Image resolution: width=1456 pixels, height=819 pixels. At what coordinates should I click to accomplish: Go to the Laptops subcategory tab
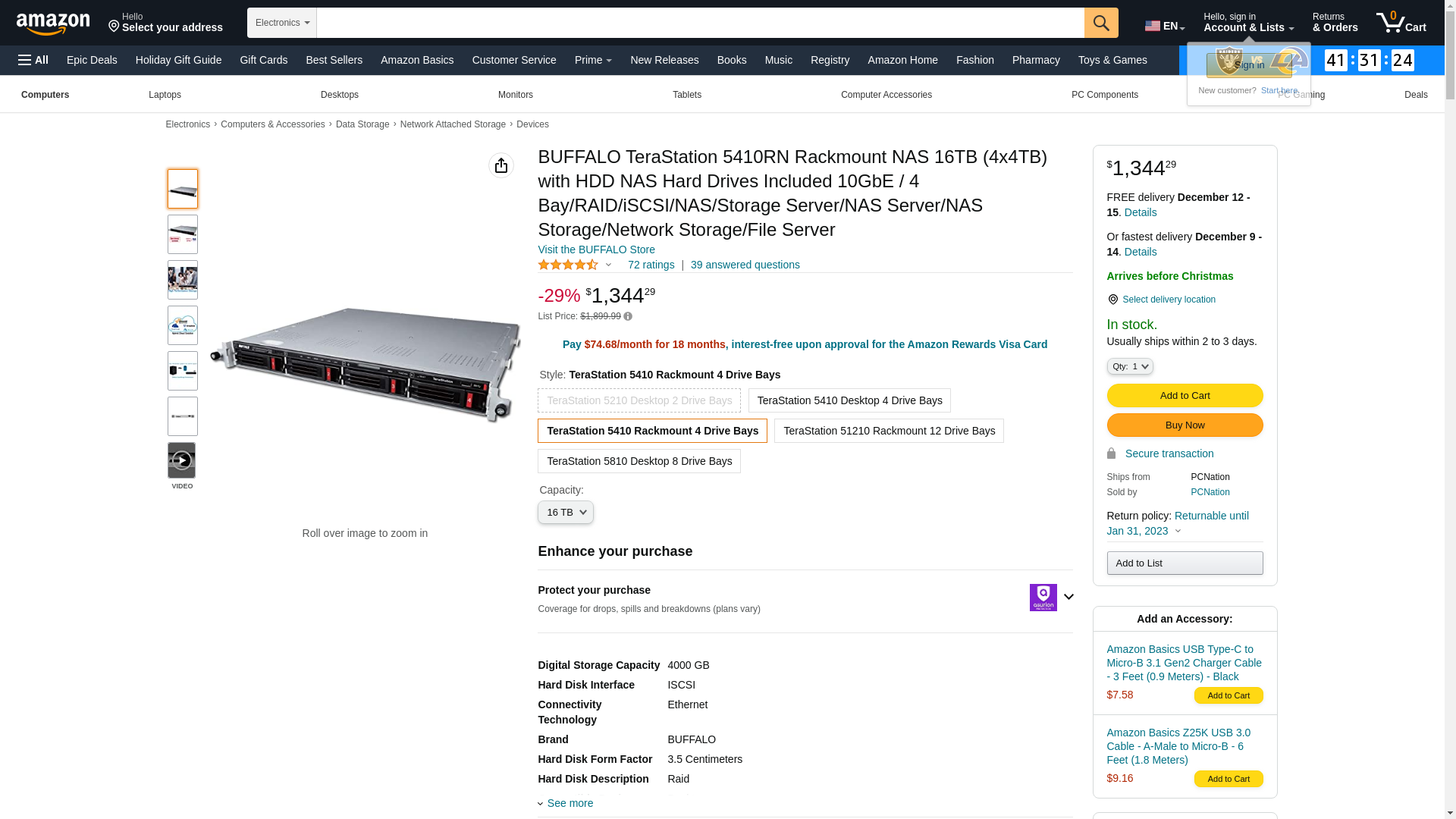(165, 95)
